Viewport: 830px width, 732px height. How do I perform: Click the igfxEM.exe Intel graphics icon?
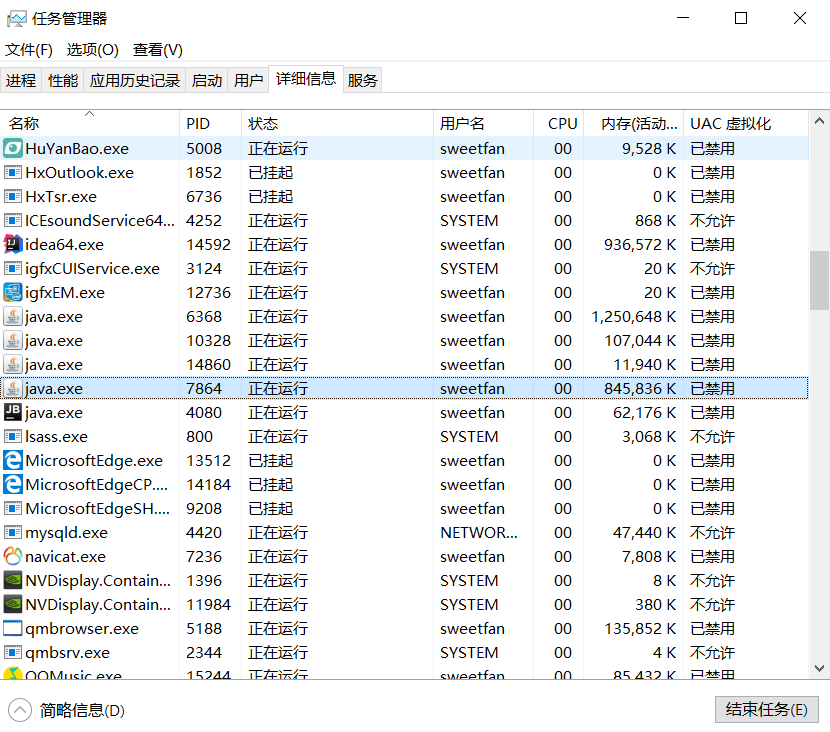click(x=13, y=293)
